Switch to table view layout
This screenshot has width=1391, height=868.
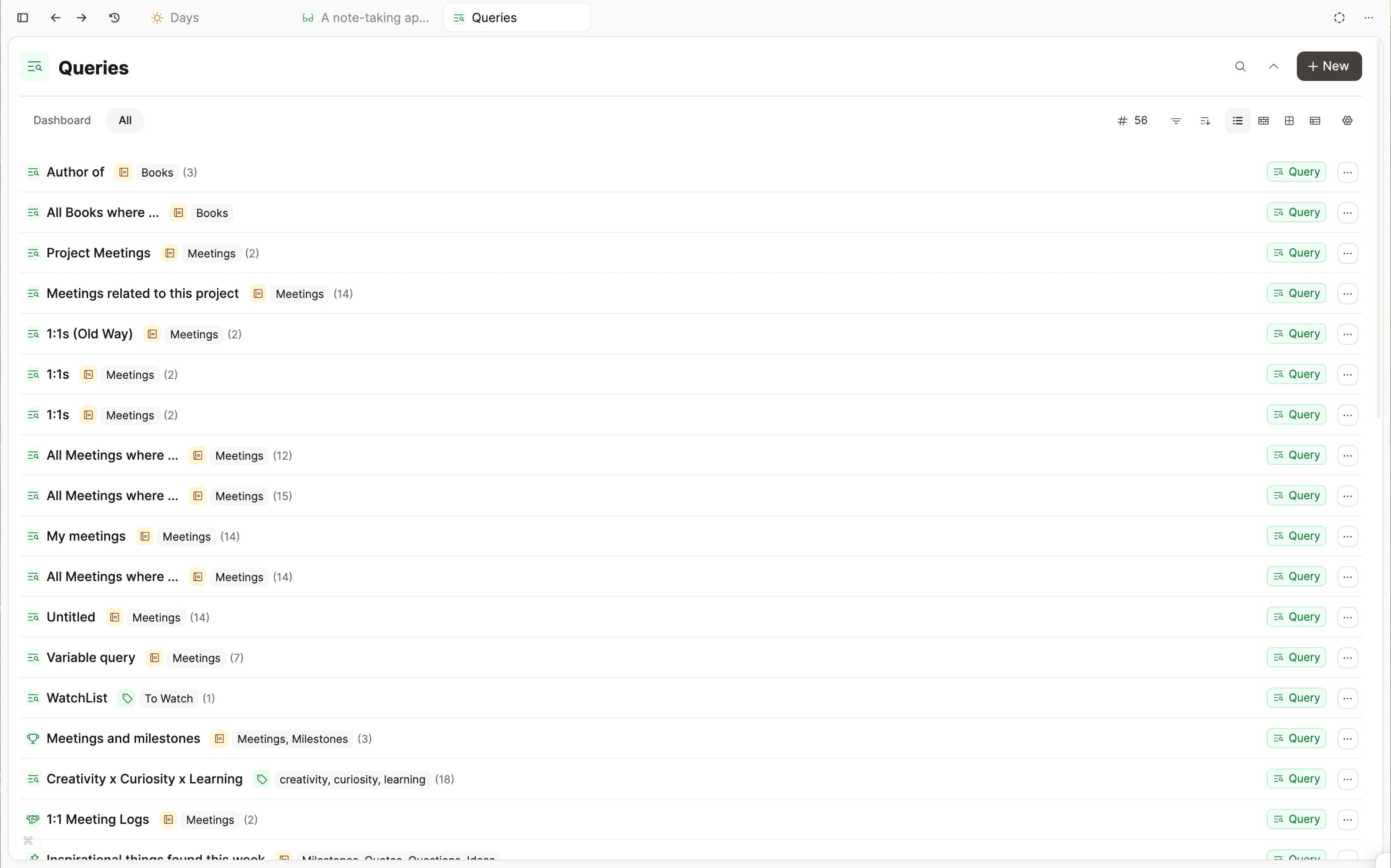1314,121
